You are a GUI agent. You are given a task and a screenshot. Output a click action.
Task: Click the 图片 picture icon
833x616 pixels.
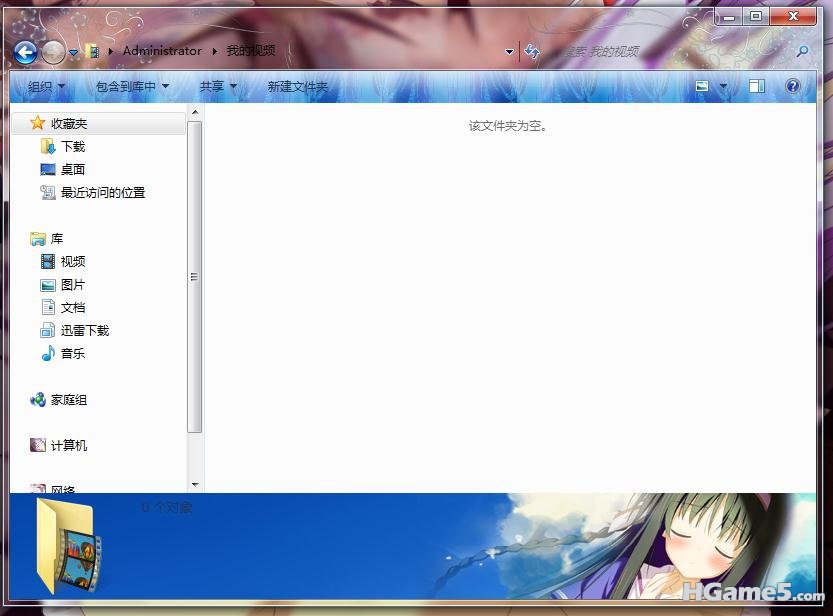[x=48, y=285]
